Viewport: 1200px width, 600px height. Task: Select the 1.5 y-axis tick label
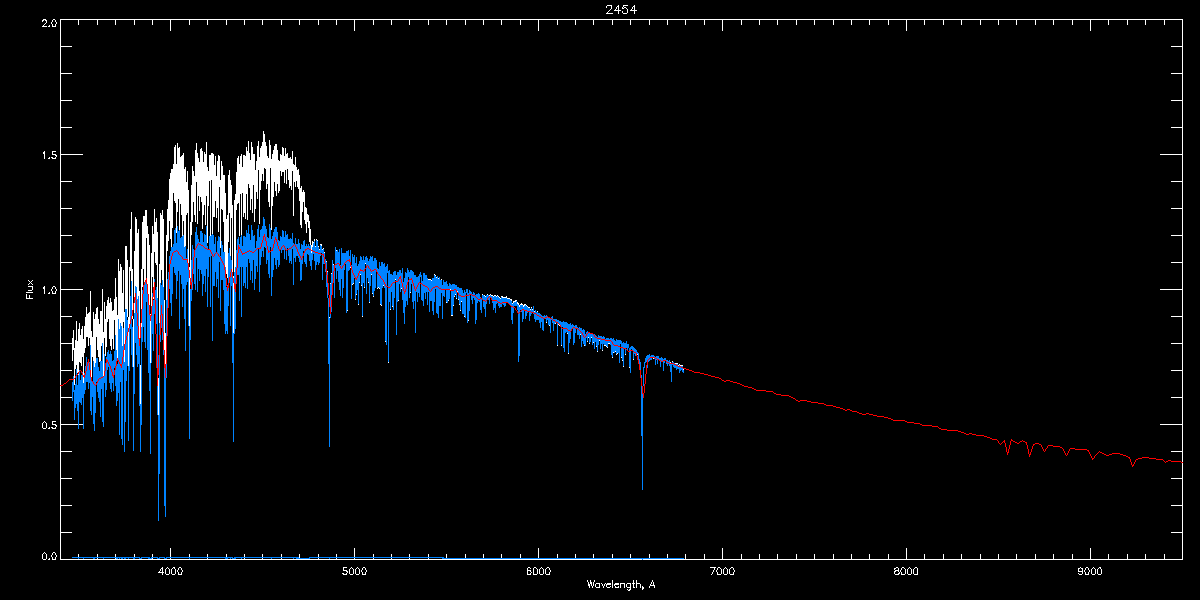[49, 156]
